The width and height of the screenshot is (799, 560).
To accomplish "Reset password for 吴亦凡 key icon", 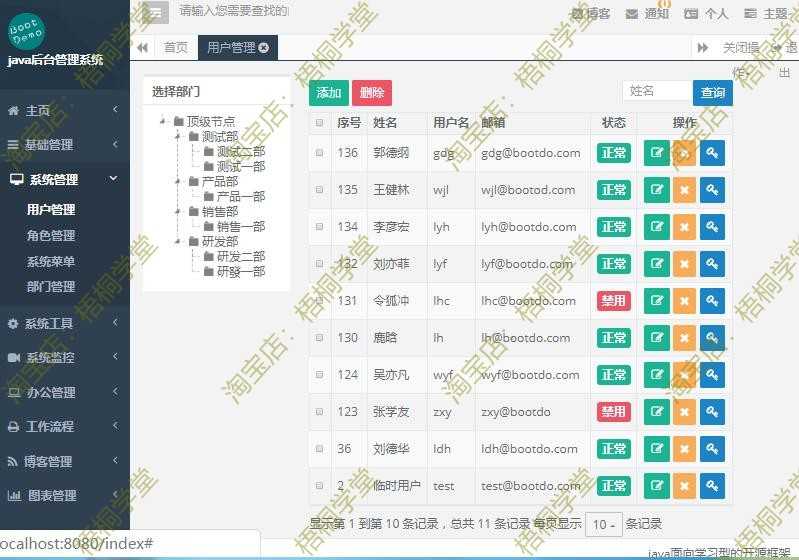I will tap(712, 375).
